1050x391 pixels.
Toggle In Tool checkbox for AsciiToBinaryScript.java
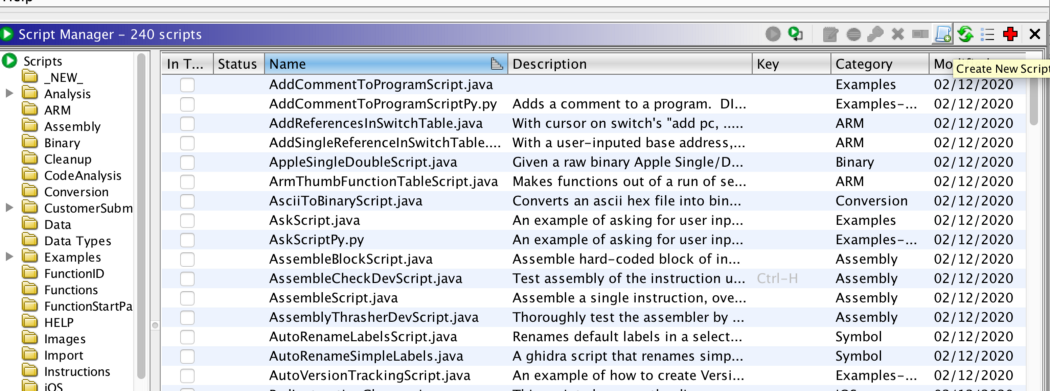[187, 201]
